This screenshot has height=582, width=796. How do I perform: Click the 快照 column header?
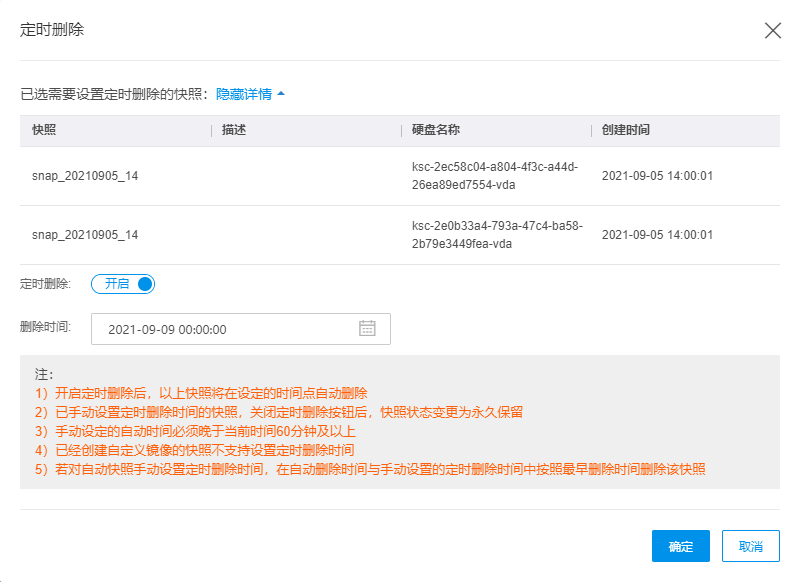[x=44, y=130]
